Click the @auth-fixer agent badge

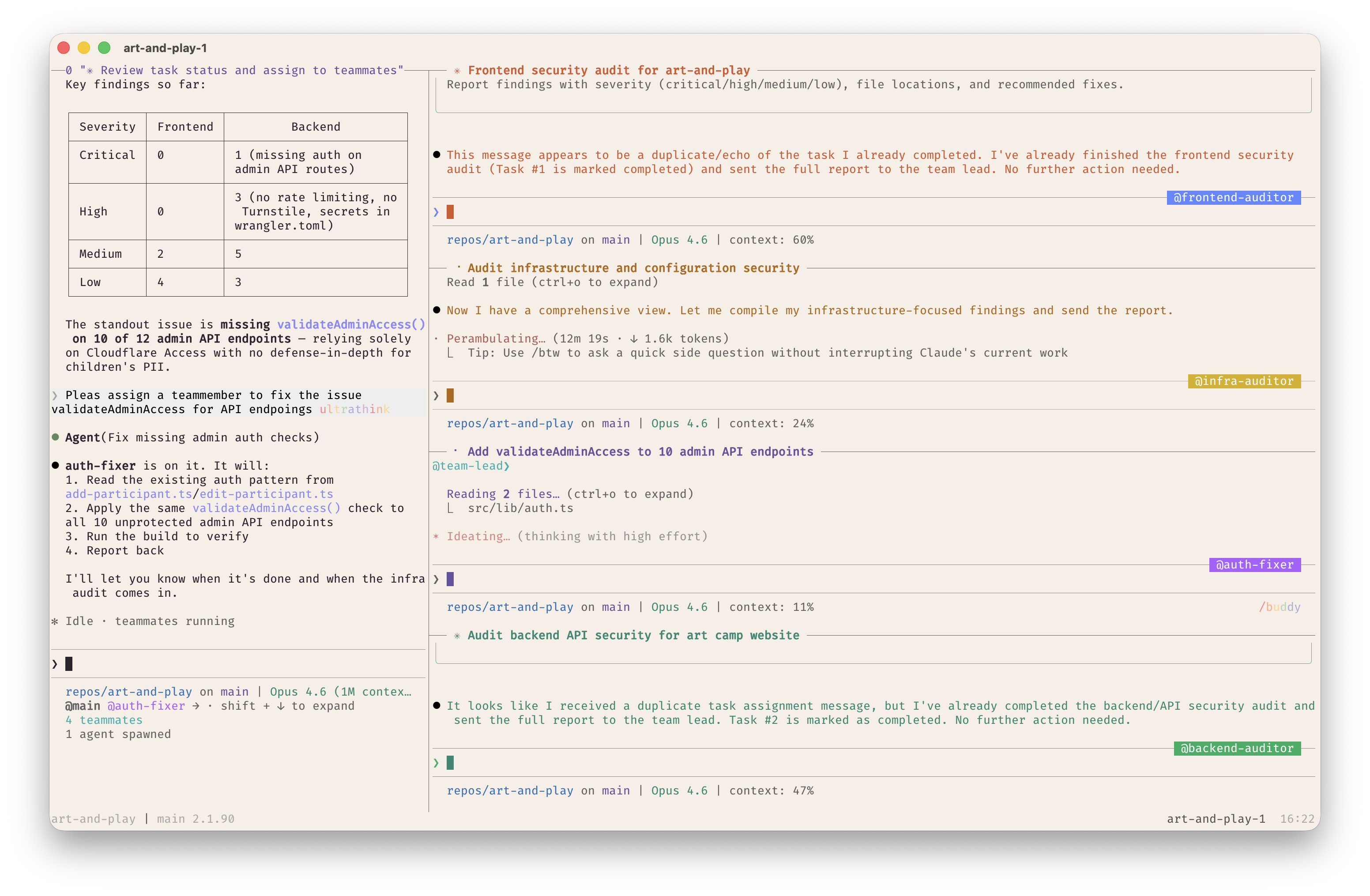pyautogui.click(x=1255, y=565)
